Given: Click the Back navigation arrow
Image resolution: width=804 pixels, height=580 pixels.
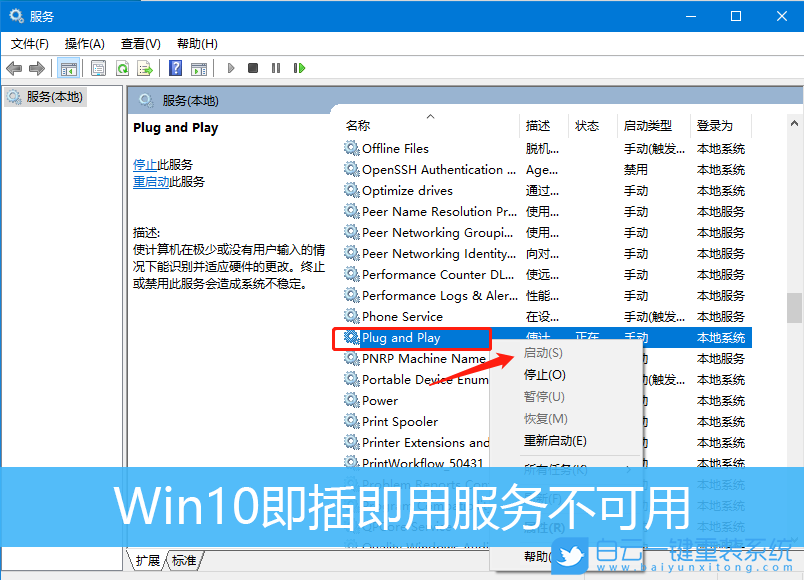Looking at the screenshot, I should pyautogui.click(x=14, y=68).
